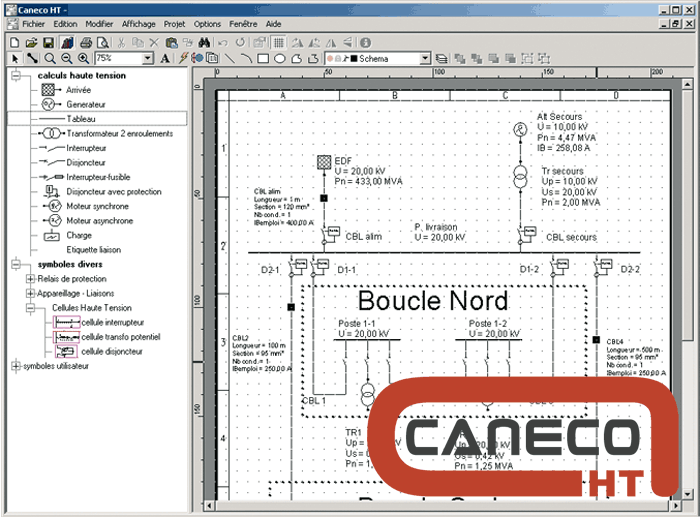The image size is (700, 517).
Task: Collapse Cellules Haute Tension node
Action: click(30, 308)
